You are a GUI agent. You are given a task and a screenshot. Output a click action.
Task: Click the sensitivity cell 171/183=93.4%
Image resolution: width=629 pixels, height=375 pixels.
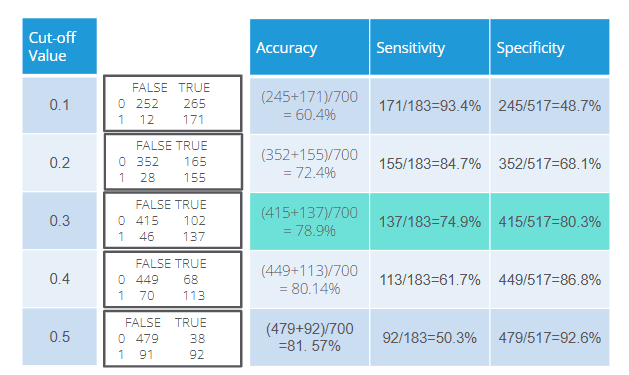point(429,106)
